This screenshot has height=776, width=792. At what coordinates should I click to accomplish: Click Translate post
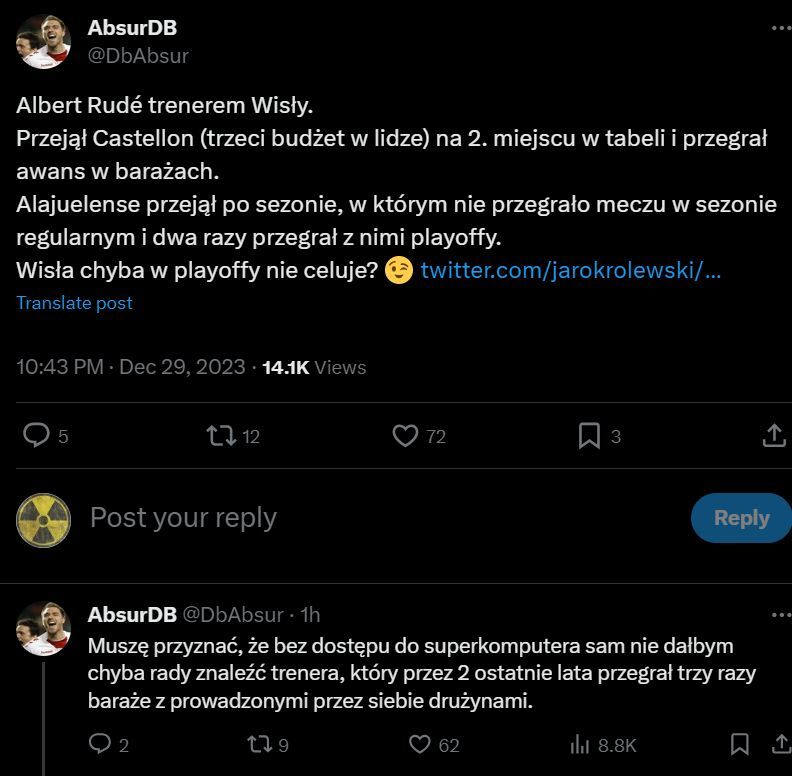[74, 303]
